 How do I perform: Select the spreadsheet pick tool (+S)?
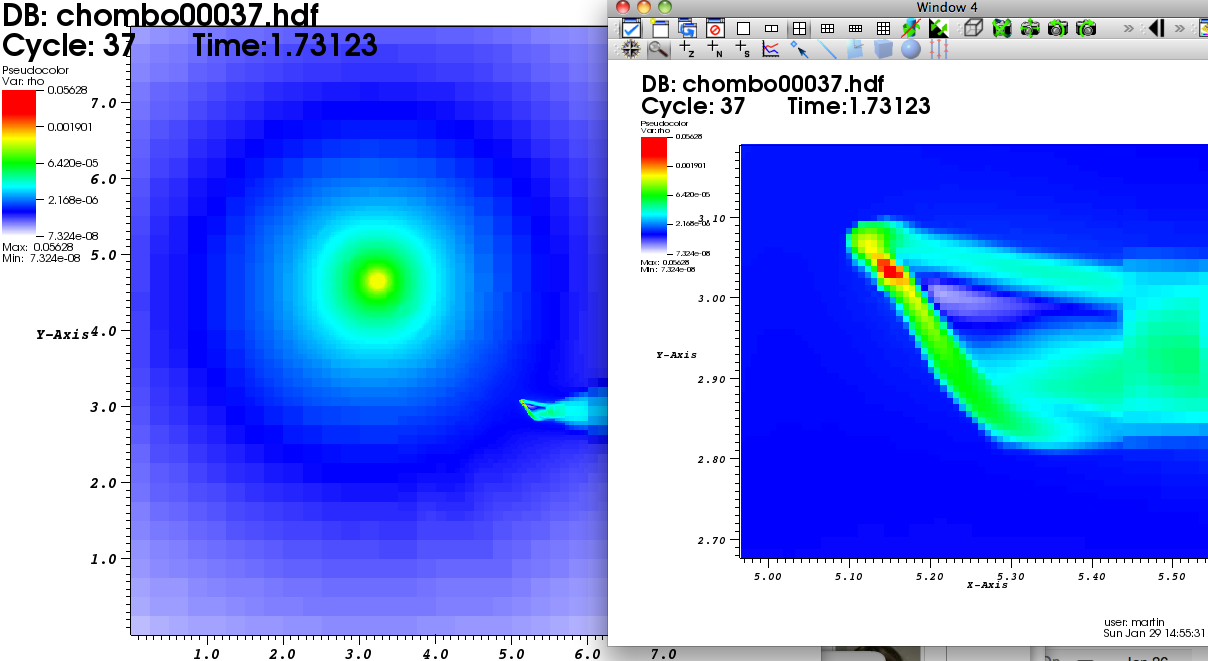(743, 48)
